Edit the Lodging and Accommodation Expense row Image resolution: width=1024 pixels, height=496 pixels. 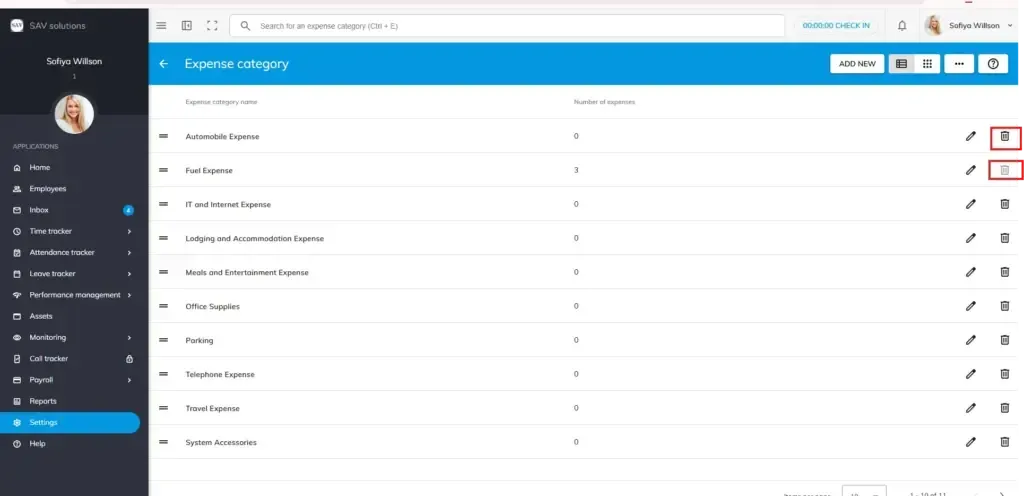click(x=971, y=238)
